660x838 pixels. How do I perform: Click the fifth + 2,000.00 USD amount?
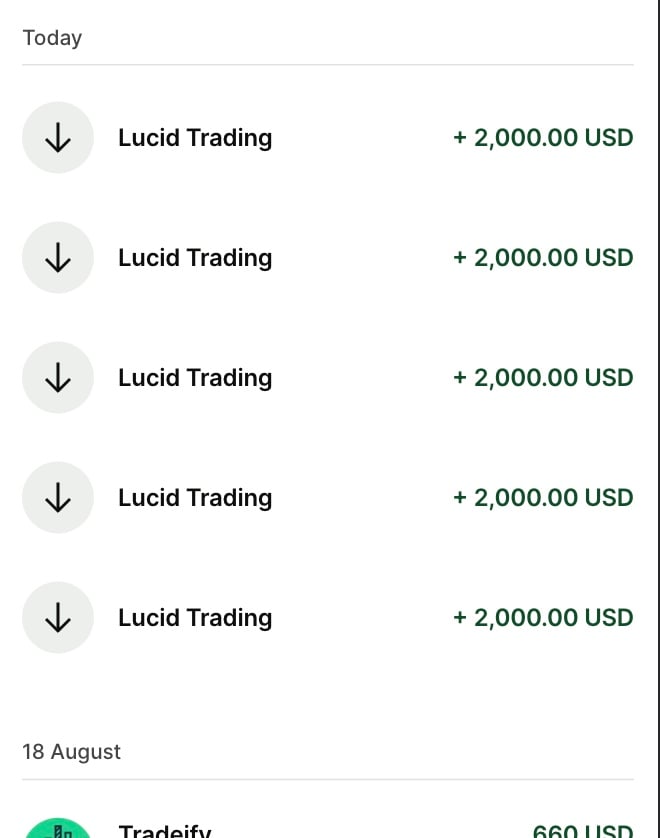543,618
